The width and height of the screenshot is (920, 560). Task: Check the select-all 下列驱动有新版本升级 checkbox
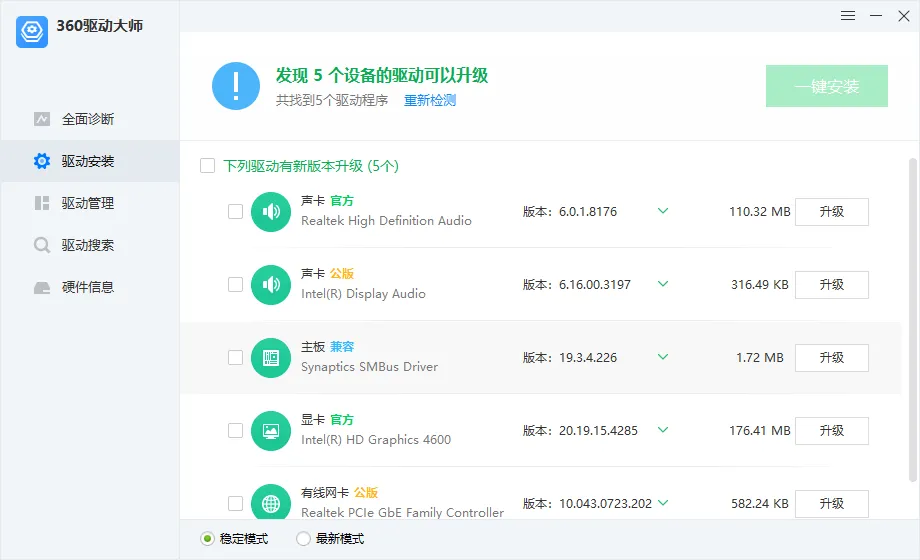pyautogui.click(x=207, y=166)
